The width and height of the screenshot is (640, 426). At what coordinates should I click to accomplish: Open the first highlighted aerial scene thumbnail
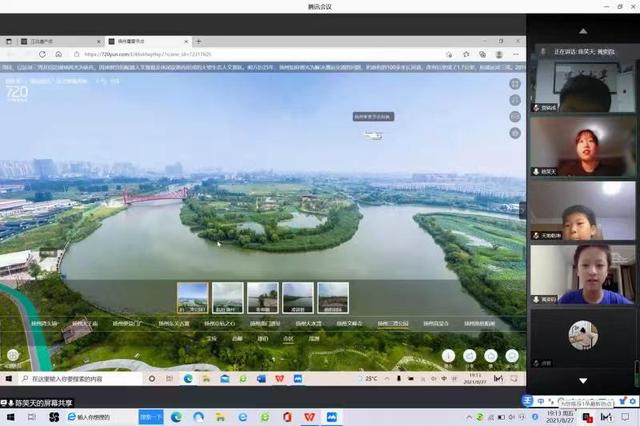pyautogui.click(x=193, y=298)
